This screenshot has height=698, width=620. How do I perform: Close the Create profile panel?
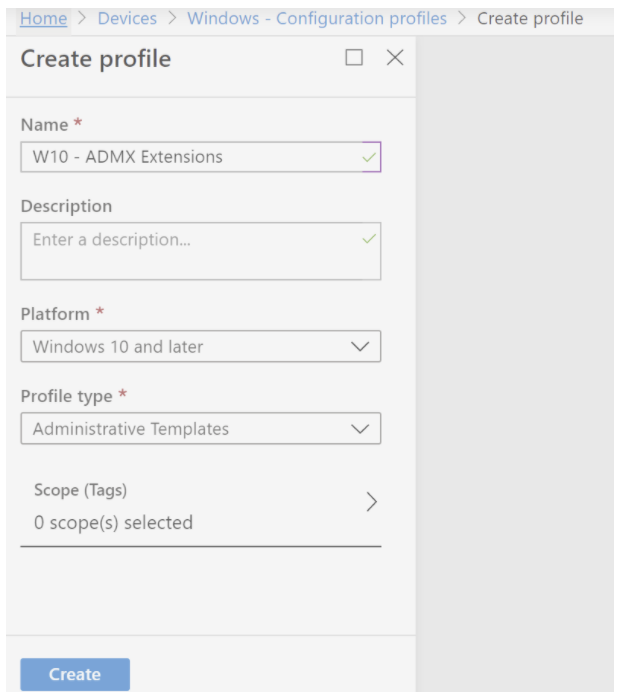click(395, 58)
